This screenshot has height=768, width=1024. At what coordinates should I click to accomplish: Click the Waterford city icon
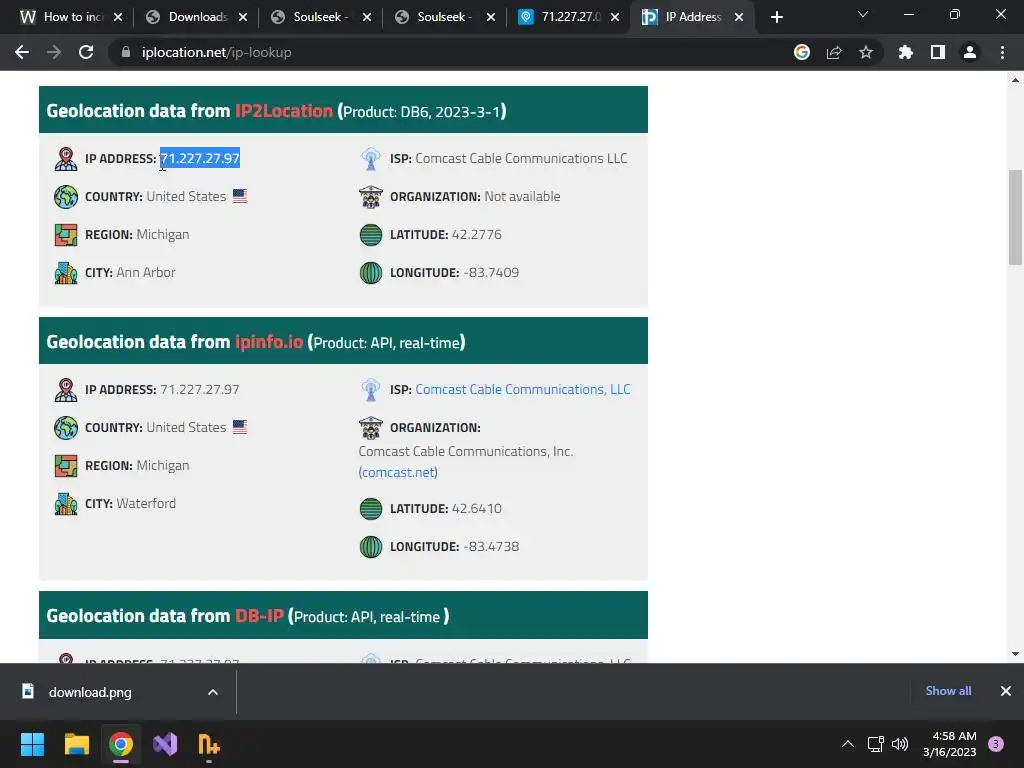[x=66, y=504]
